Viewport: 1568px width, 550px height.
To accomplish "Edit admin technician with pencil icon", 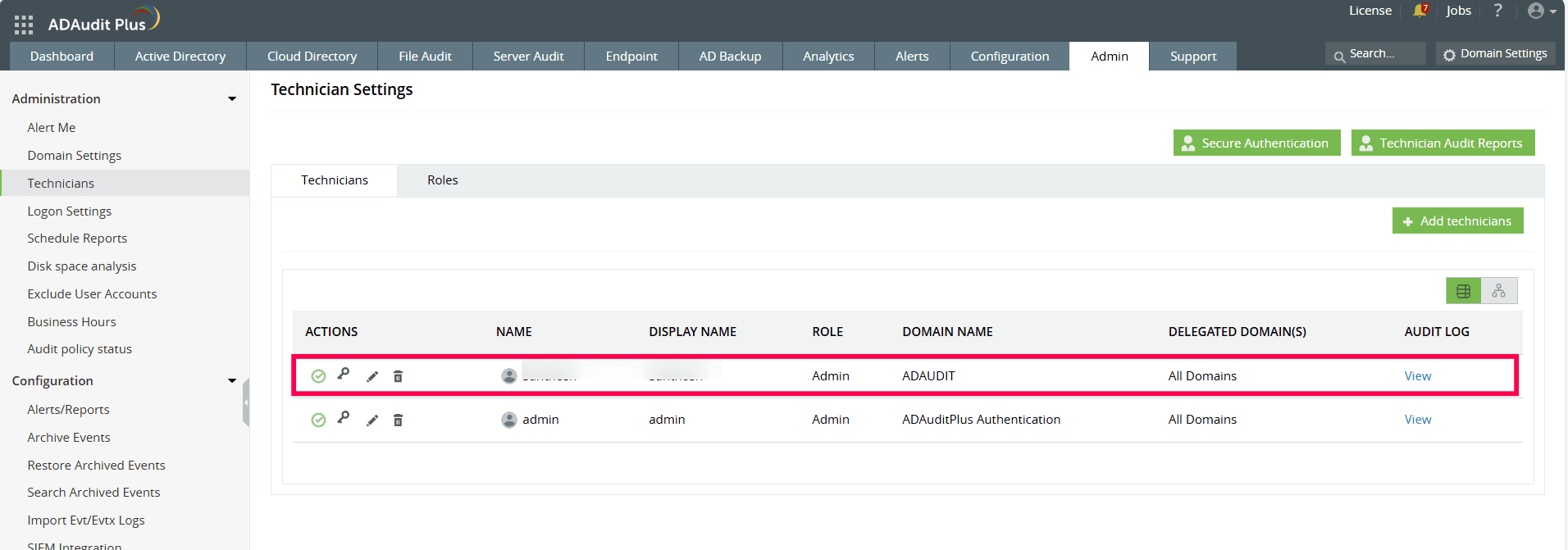I will click(x=372, y=420).
